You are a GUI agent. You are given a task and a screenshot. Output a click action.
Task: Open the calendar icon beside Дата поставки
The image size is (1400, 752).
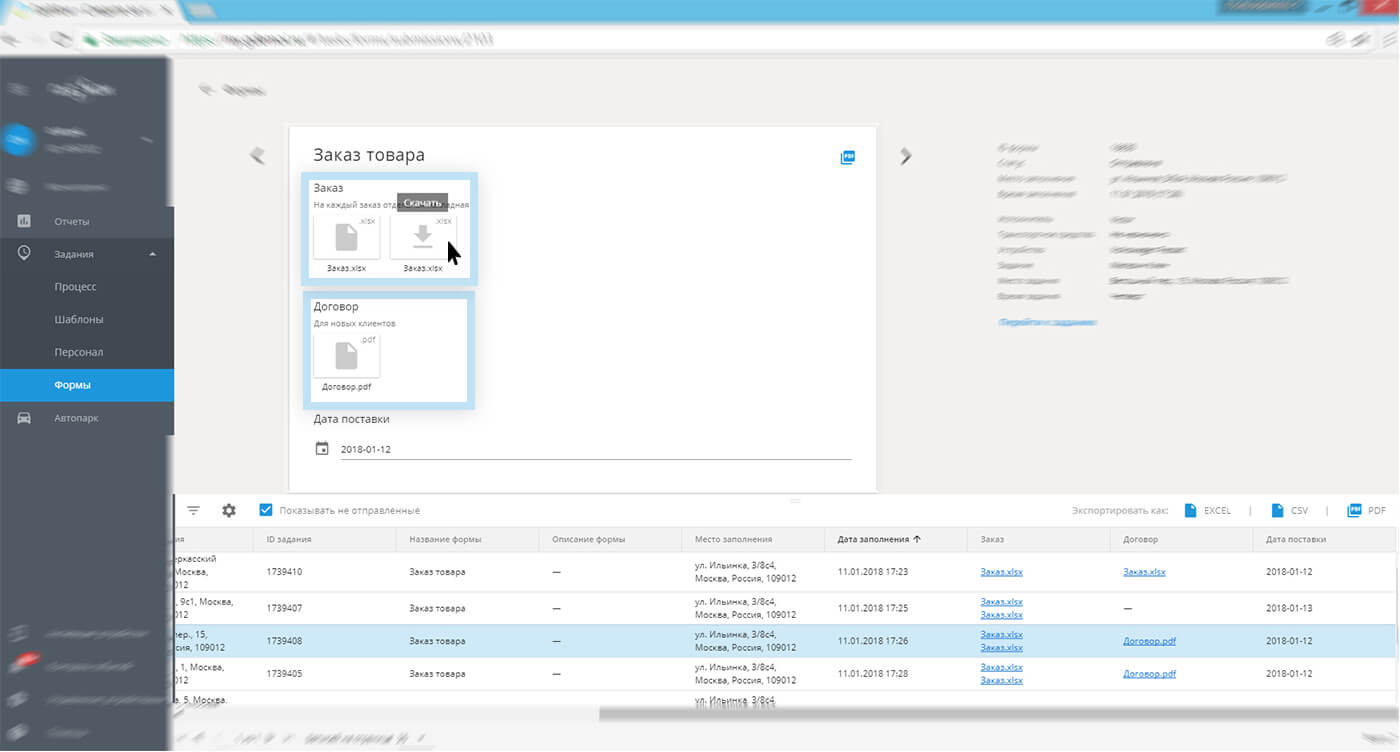tap(322, 449)
